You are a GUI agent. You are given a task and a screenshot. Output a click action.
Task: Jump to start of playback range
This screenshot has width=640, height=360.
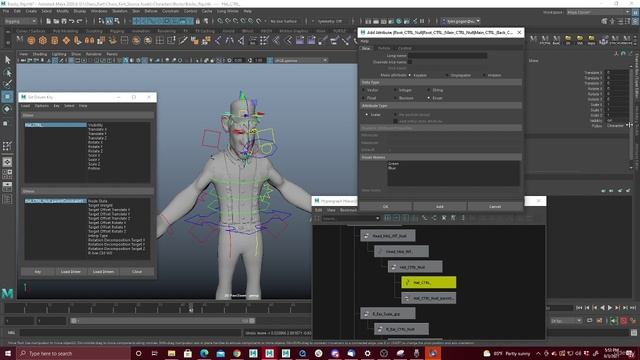coord(579,308)
